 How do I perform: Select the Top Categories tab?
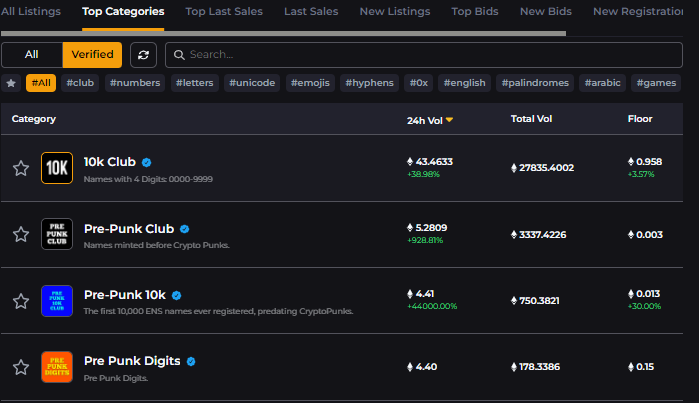tap(123, 12)
